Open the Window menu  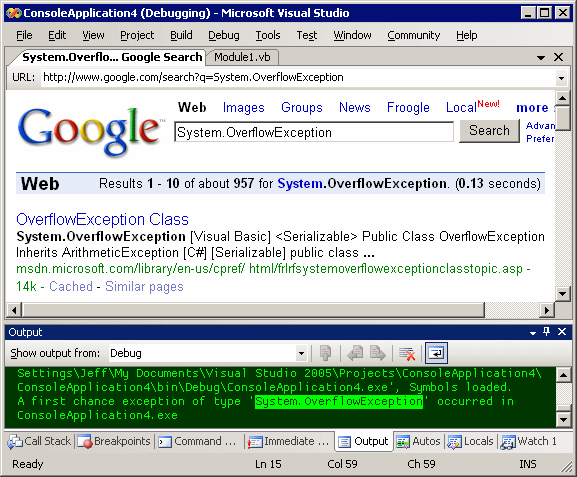click(x=352, y=35)
